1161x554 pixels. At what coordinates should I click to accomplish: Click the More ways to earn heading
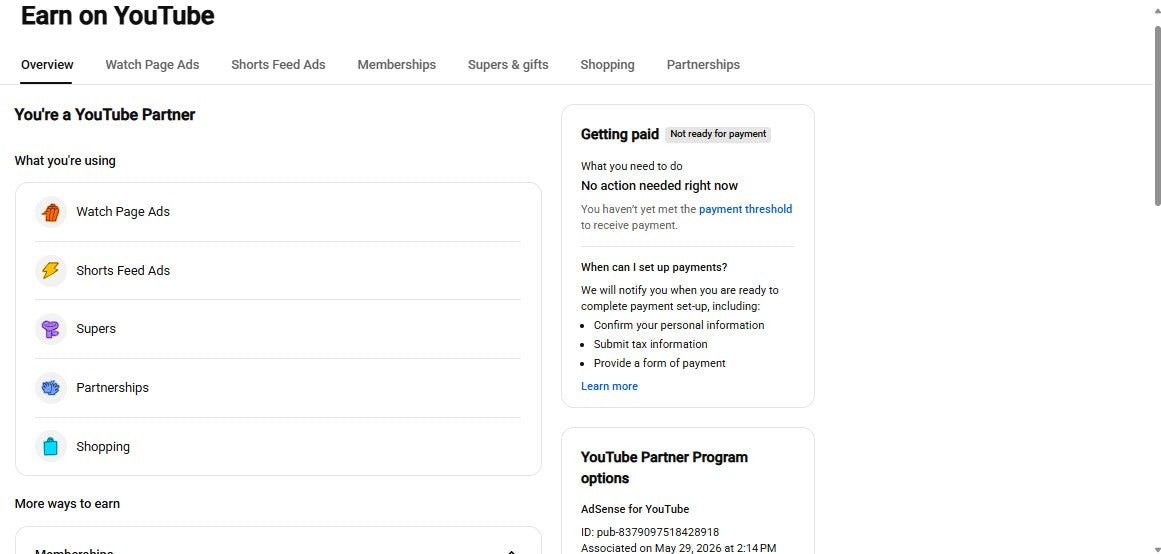67,504
